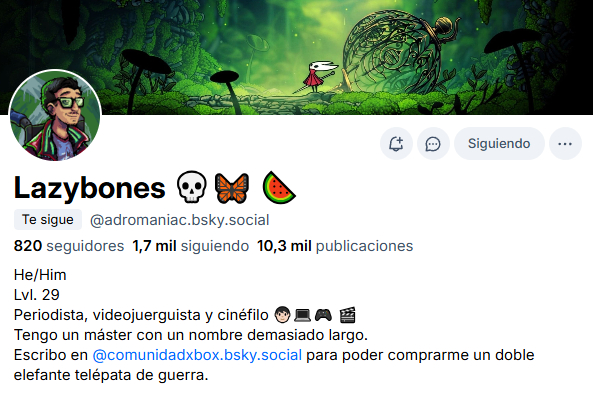
Task: Click the notification bell subscribe icon
Action: point(396,144)
